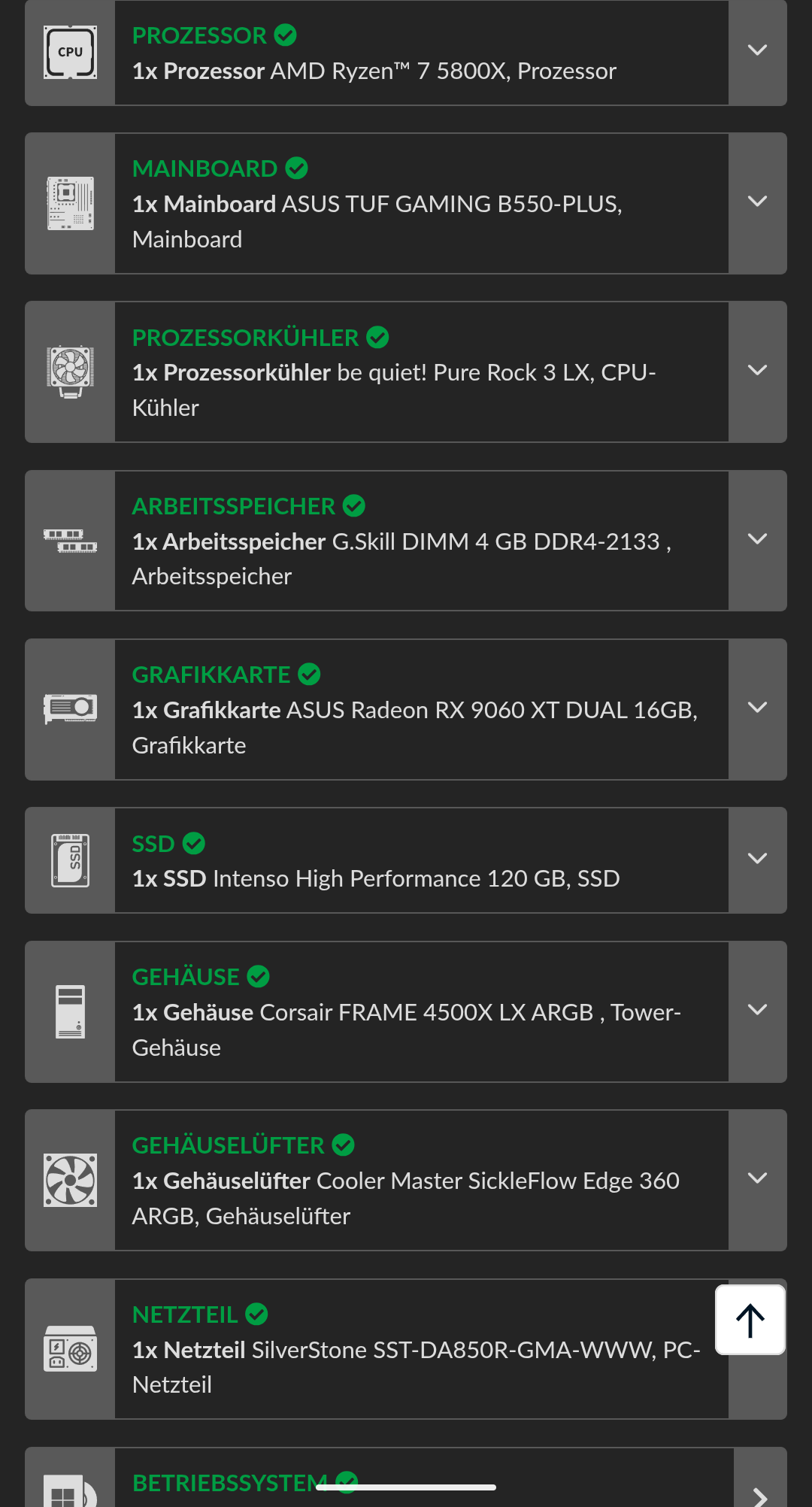Click the tower case icon
The width and height of the screenshot is (812, 1507).
[x=70, y=1011]
